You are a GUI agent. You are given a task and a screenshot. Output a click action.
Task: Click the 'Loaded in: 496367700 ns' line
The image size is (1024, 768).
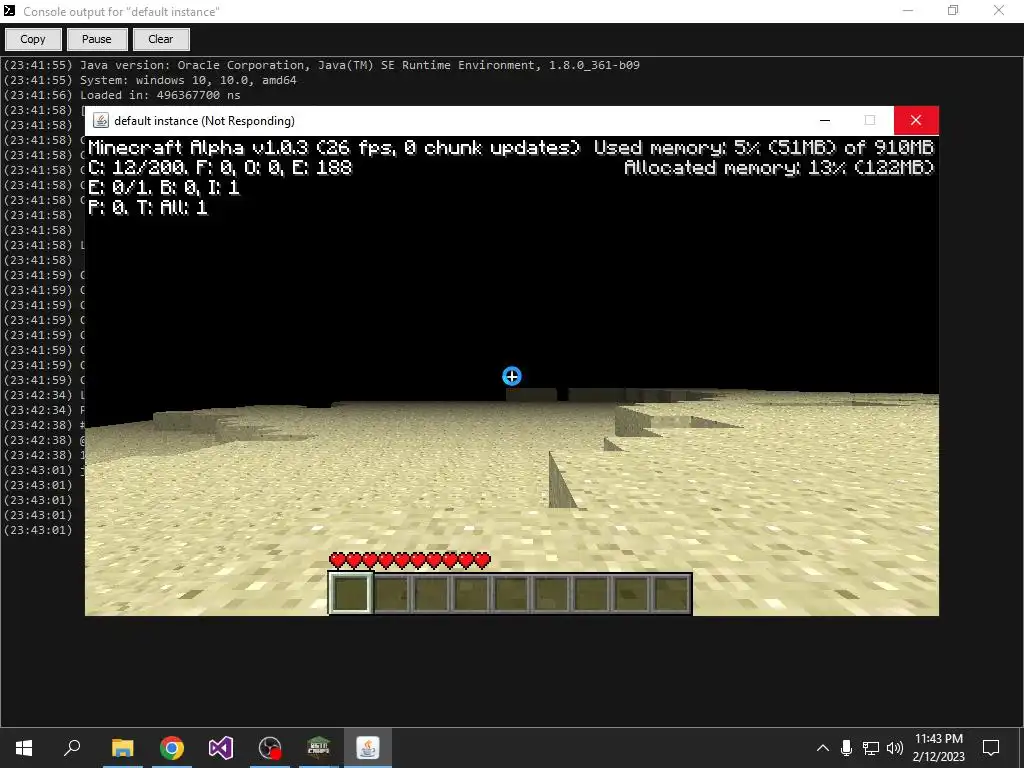[160, 95]
